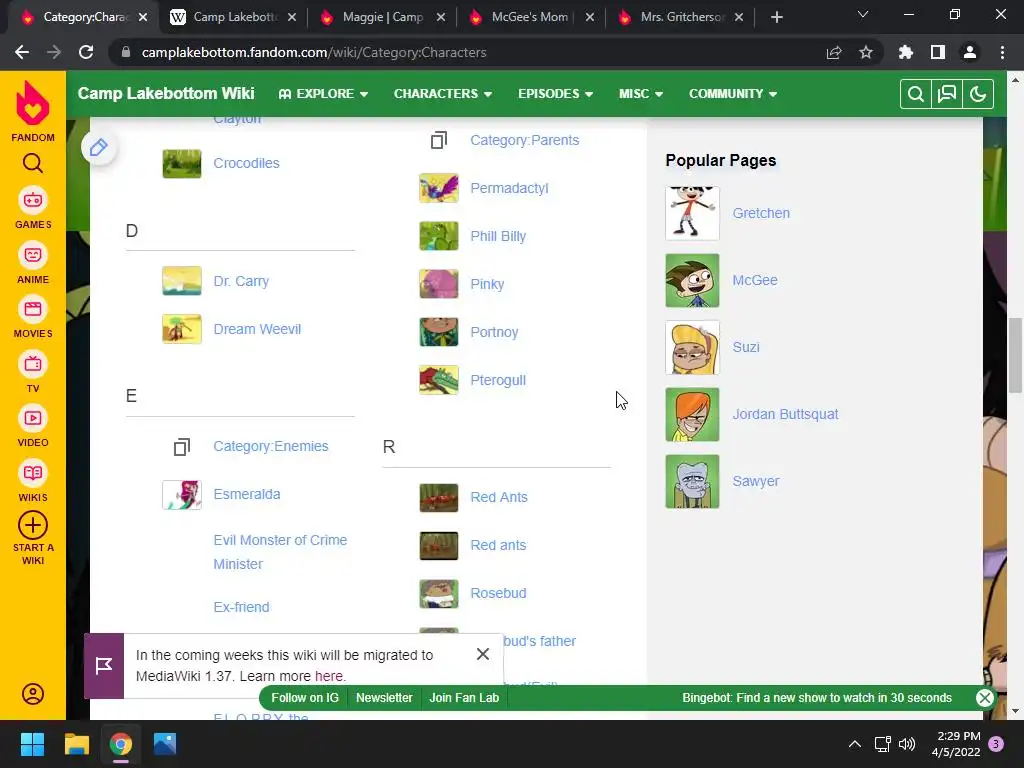Viewport: 1024px width, 768px height.
Task: Switch to Camp Lakebottom Wikipedia tab
Action: point(232,17)
